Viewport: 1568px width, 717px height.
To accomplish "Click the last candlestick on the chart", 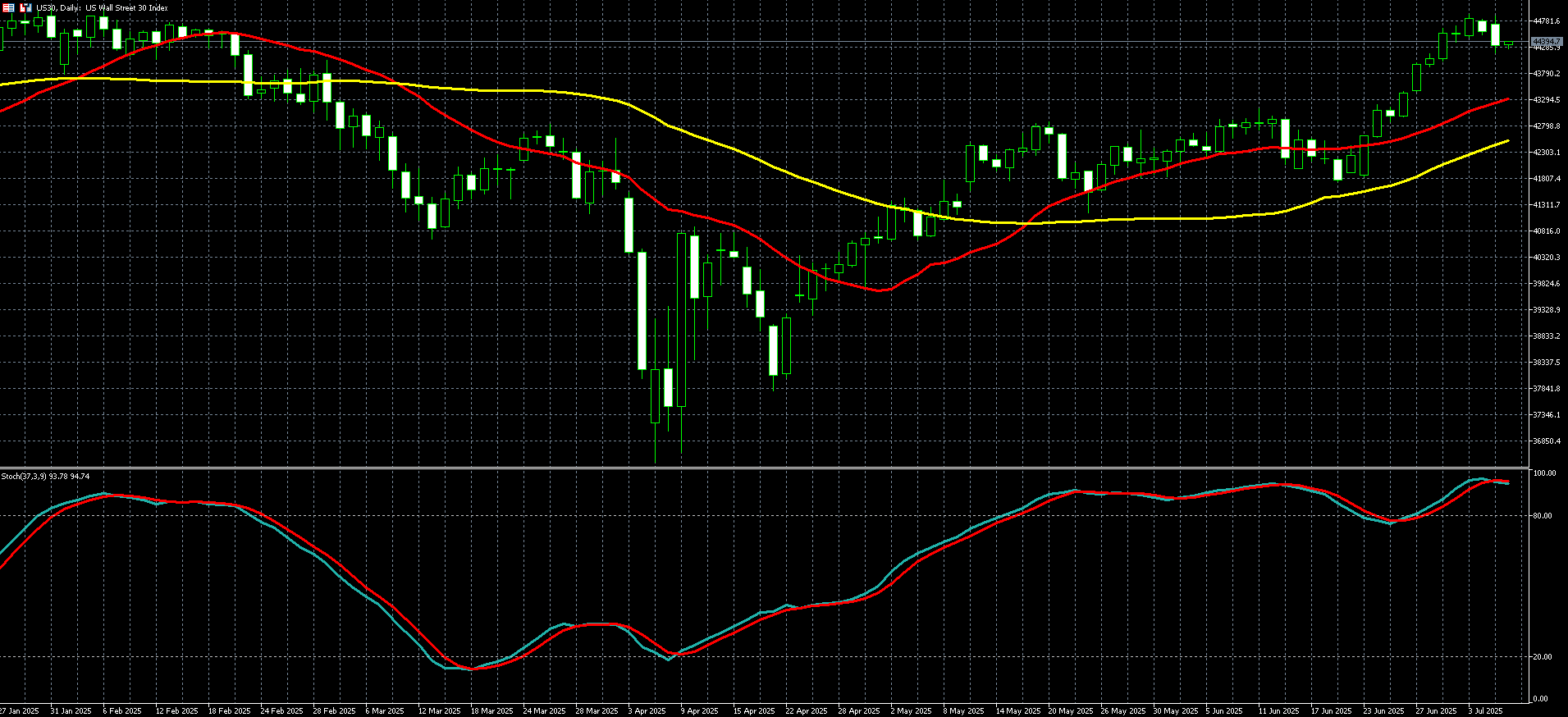I will click(1508, 44).
